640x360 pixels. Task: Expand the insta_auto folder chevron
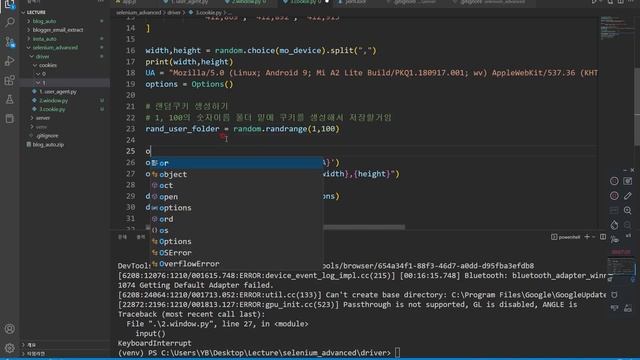tap(29, 39)
